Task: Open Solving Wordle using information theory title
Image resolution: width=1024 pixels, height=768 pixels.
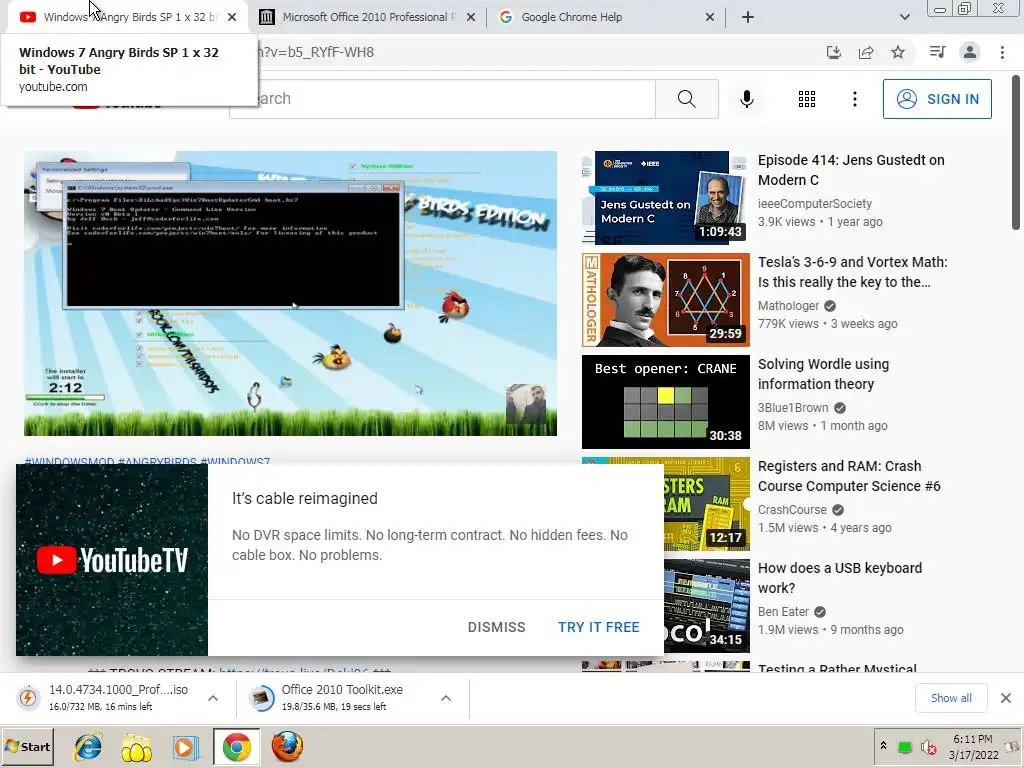Action: tap(823, 374)
